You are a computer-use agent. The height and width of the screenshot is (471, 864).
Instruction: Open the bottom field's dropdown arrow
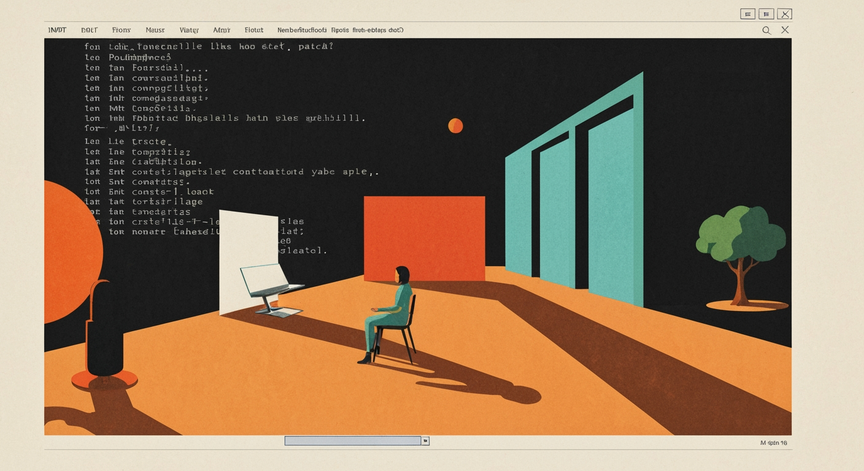click(425, 441)
